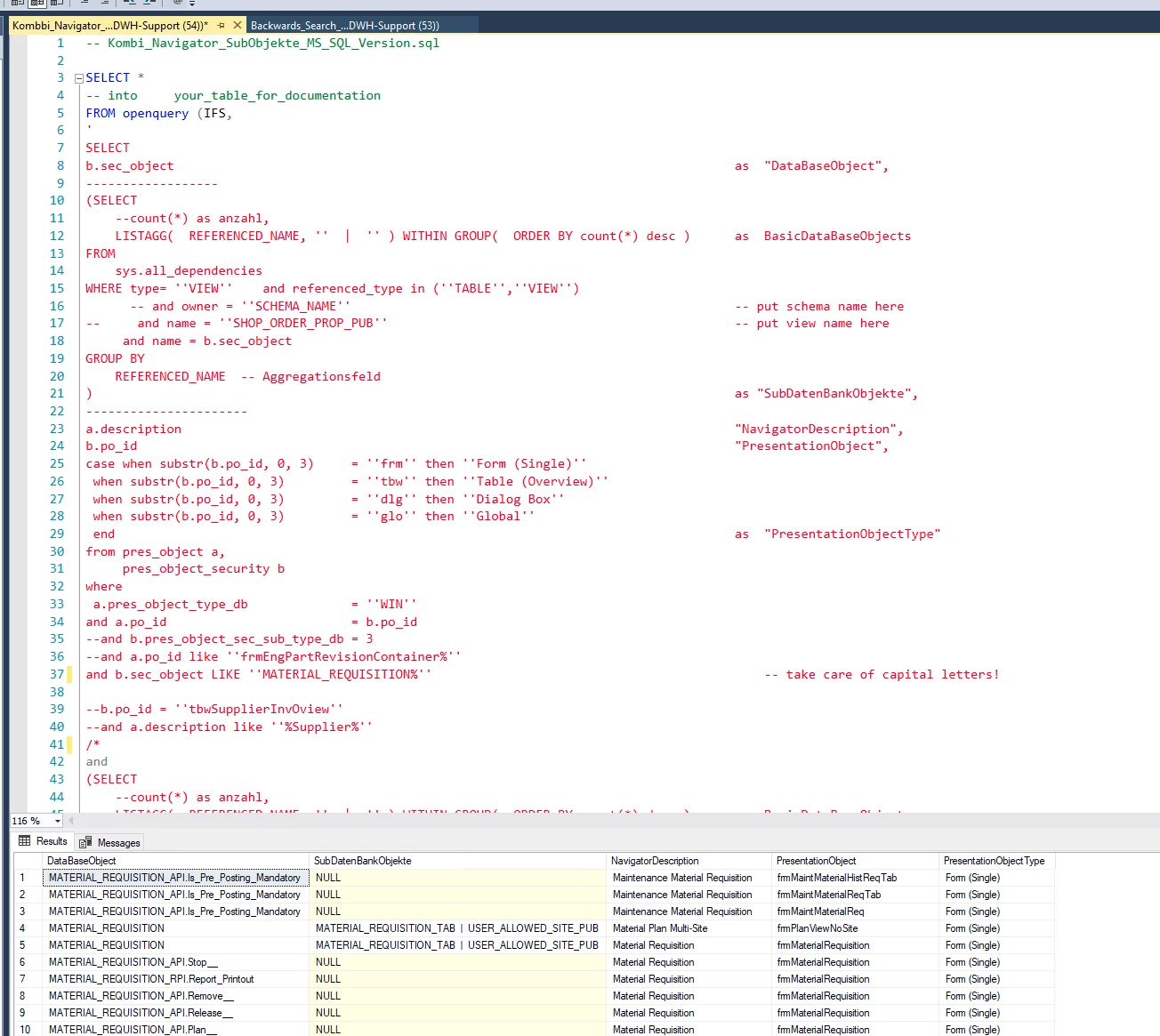Open the 116 % zoom dropdown
The width and height of the screenshot is (1160, 1036).
57,821
